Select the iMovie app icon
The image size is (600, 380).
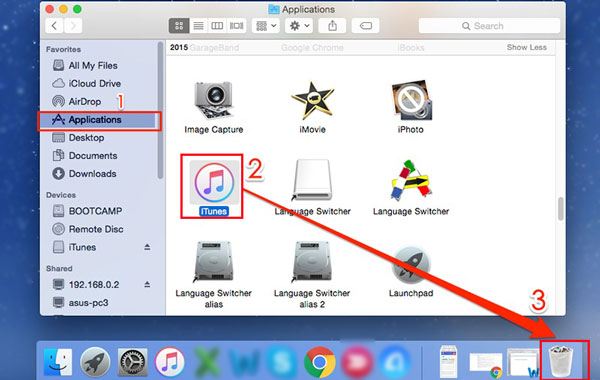pos(312,101)
